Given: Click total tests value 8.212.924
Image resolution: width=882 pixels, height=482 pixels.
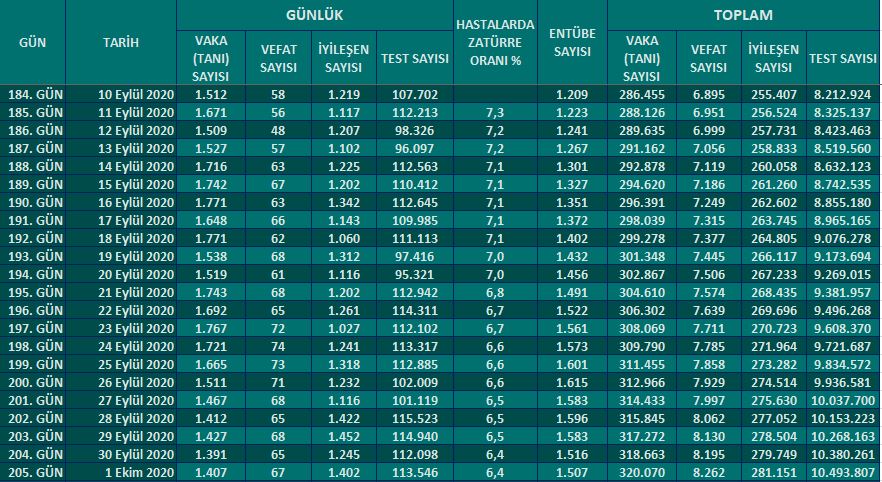Looking at the screenshot, I should [x=843, y=94].
